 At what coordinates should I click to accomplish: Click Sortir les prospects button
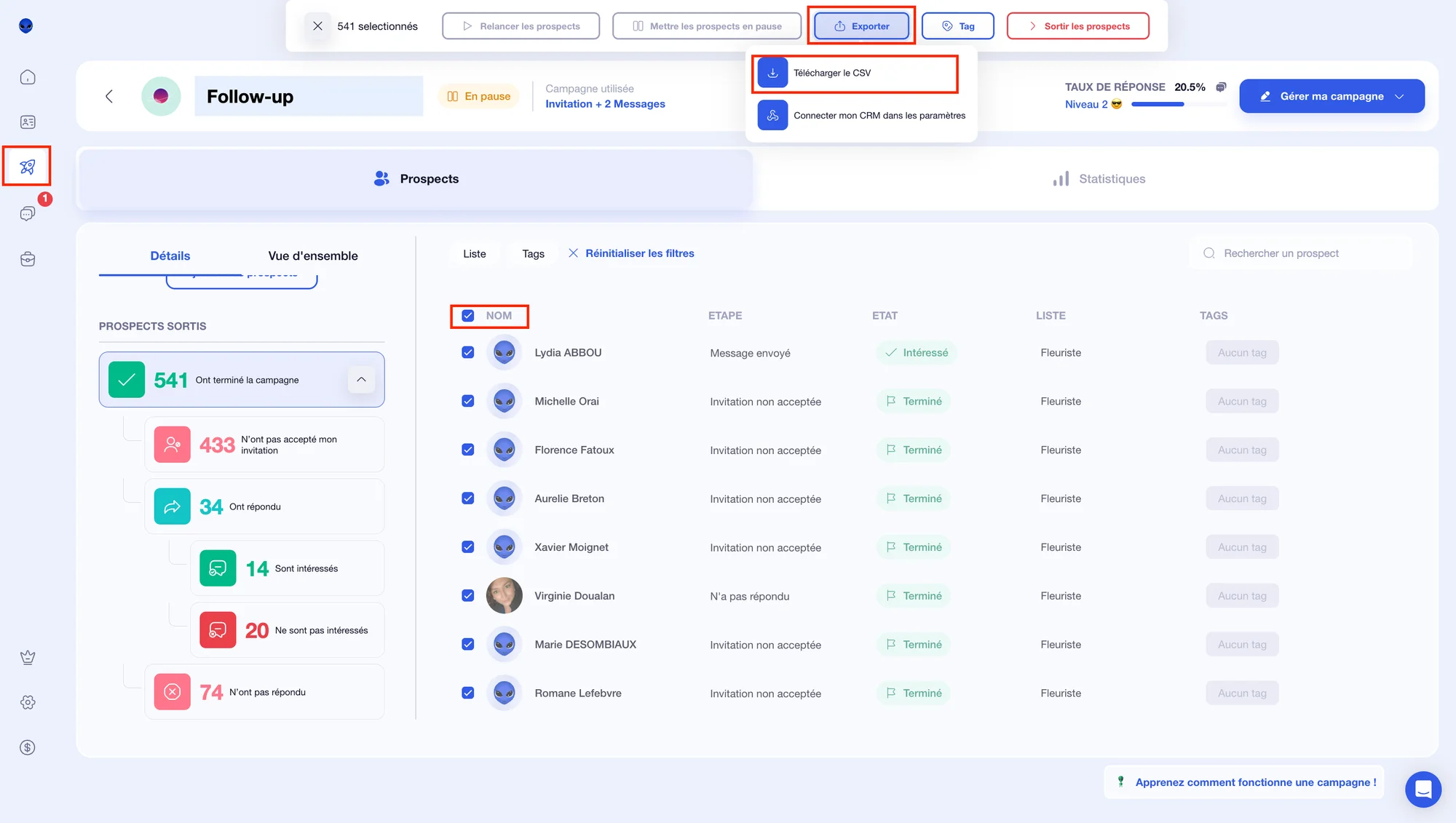[x=1078, y=26]
